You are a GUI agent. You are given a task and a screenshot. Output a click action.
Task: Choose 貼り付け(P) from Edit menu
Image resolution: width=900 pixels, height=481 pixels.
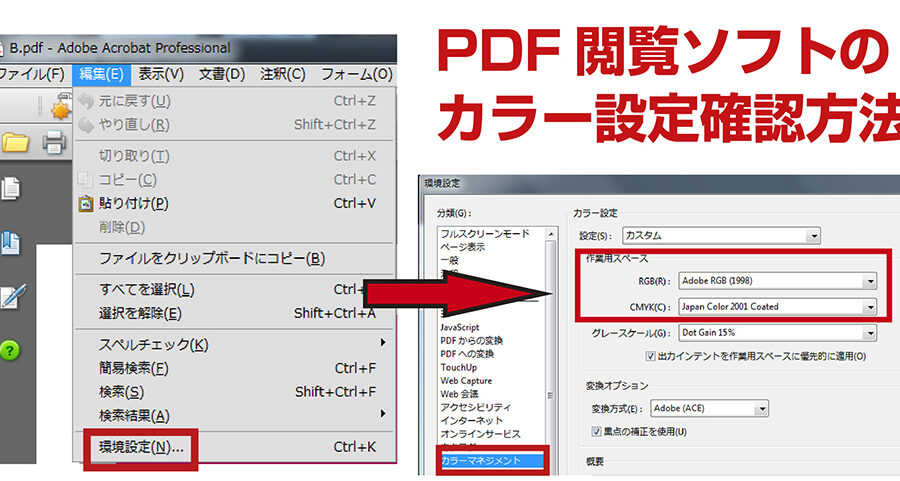(235, 203)
